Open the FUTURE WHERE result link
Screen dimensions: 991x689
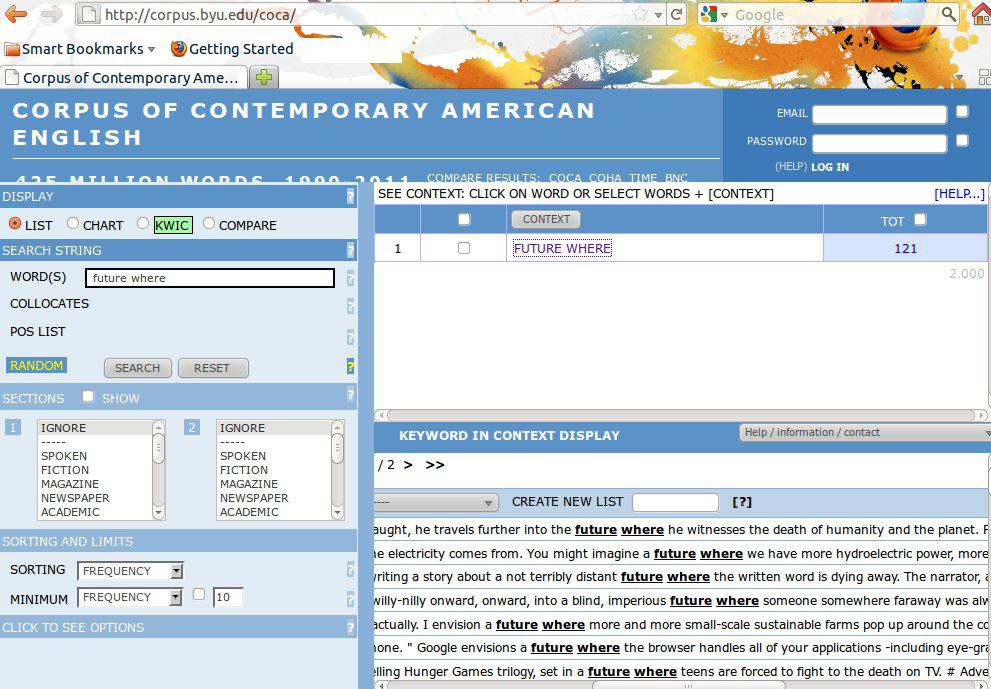coord(562,248)
